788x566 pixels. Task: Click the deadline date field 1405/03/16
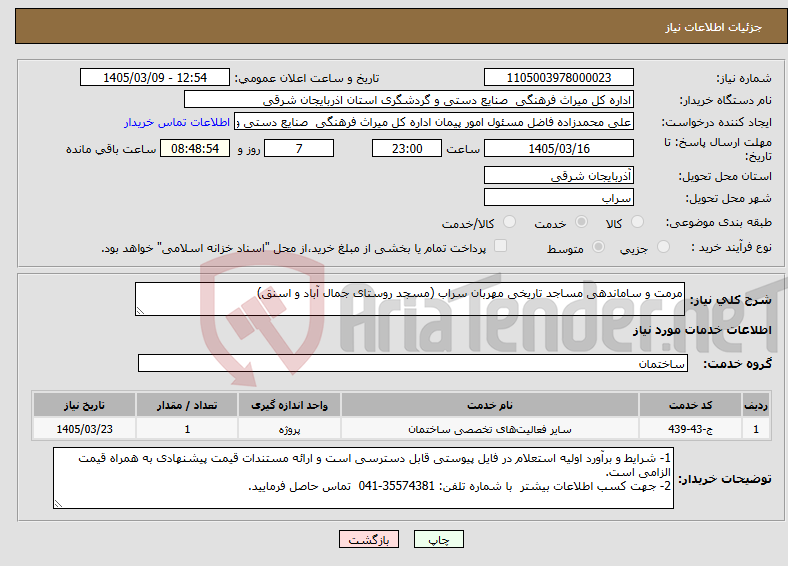click(559, 148)
